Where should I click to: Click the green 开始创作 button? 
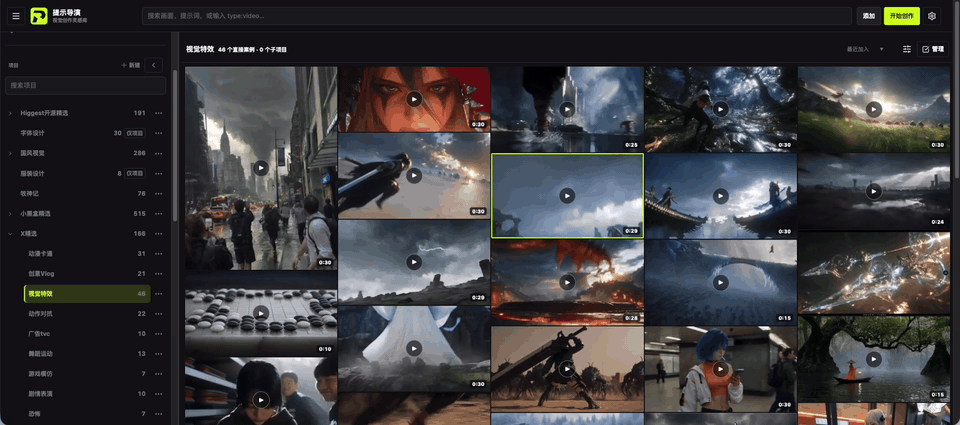point(901,16)
